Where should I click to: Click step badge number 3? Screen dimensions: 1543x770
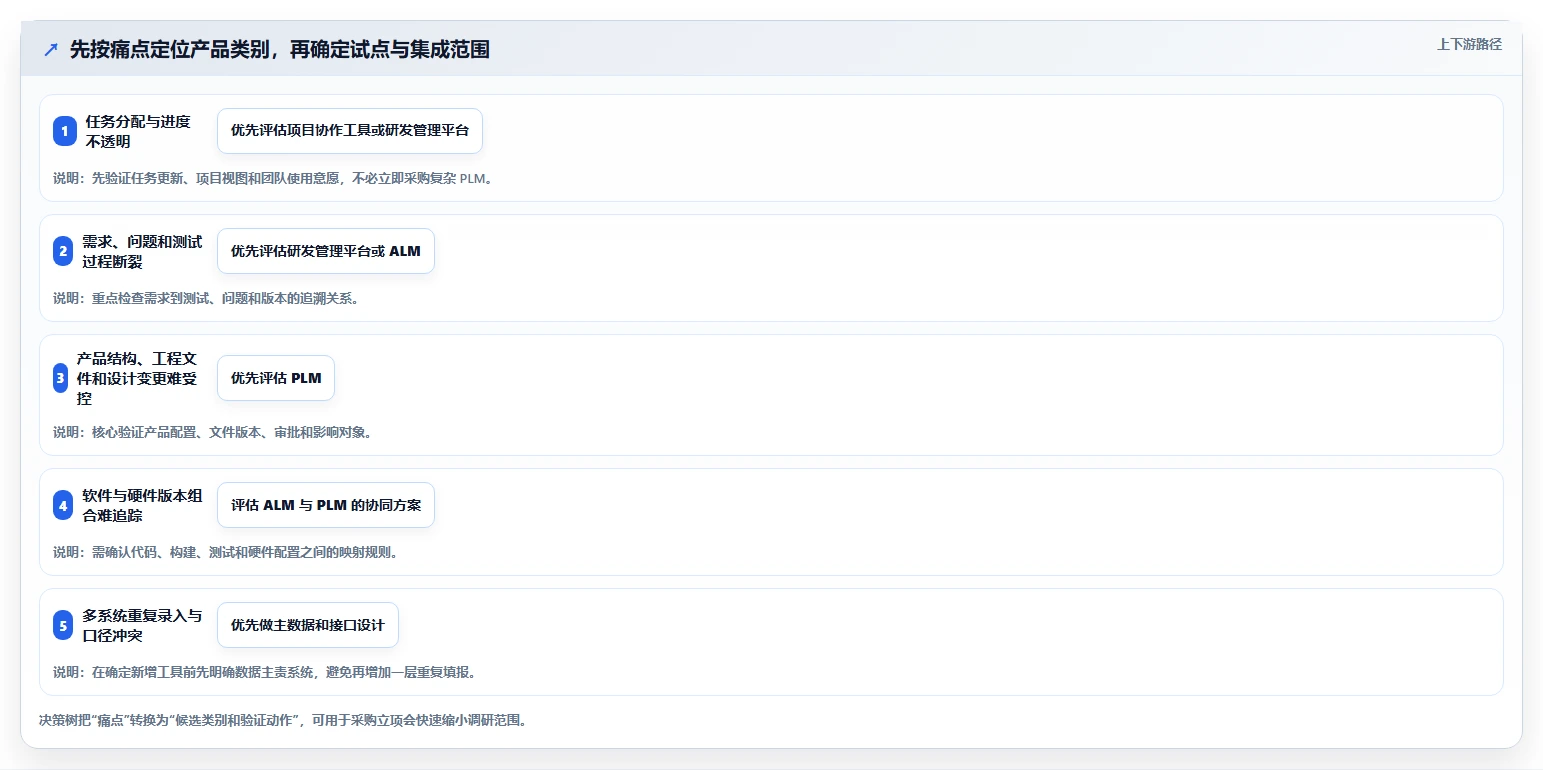(61, 378)
